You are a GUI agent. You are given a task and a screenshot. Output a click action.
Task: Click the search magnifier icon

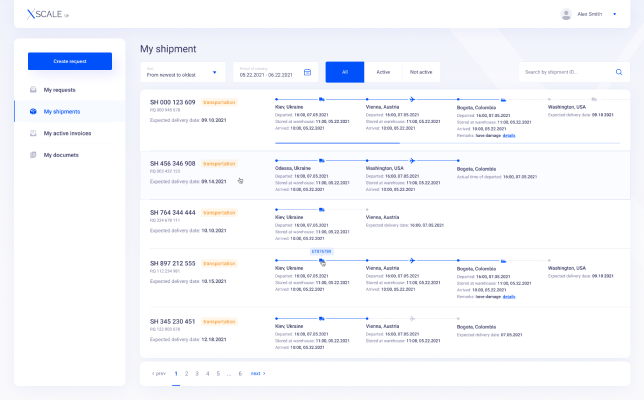[619, 72]
